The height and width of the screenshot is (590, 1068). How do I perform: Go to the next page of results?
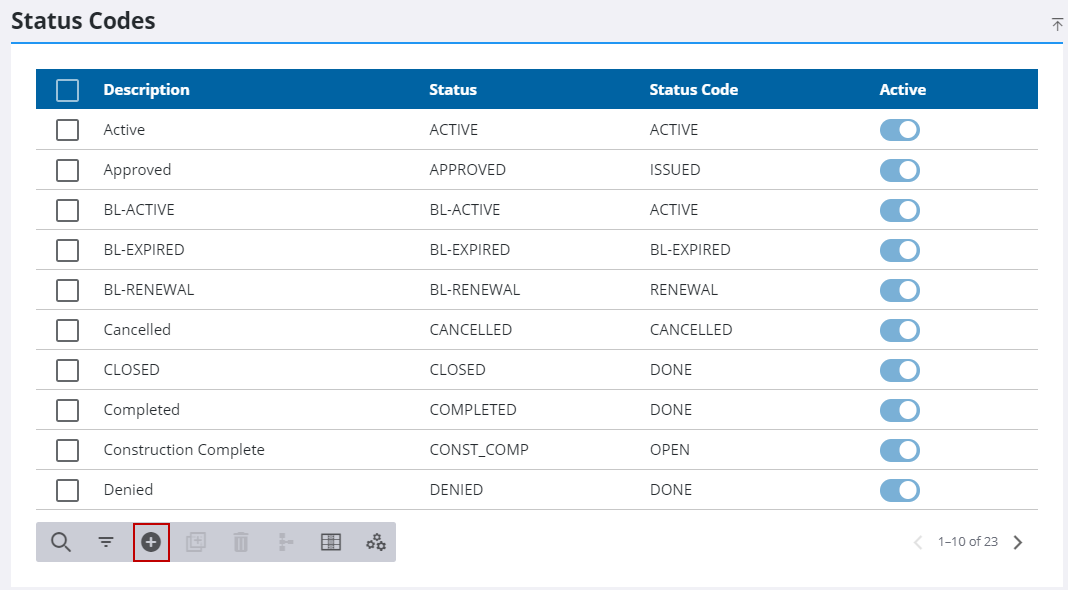(1018, 542)
